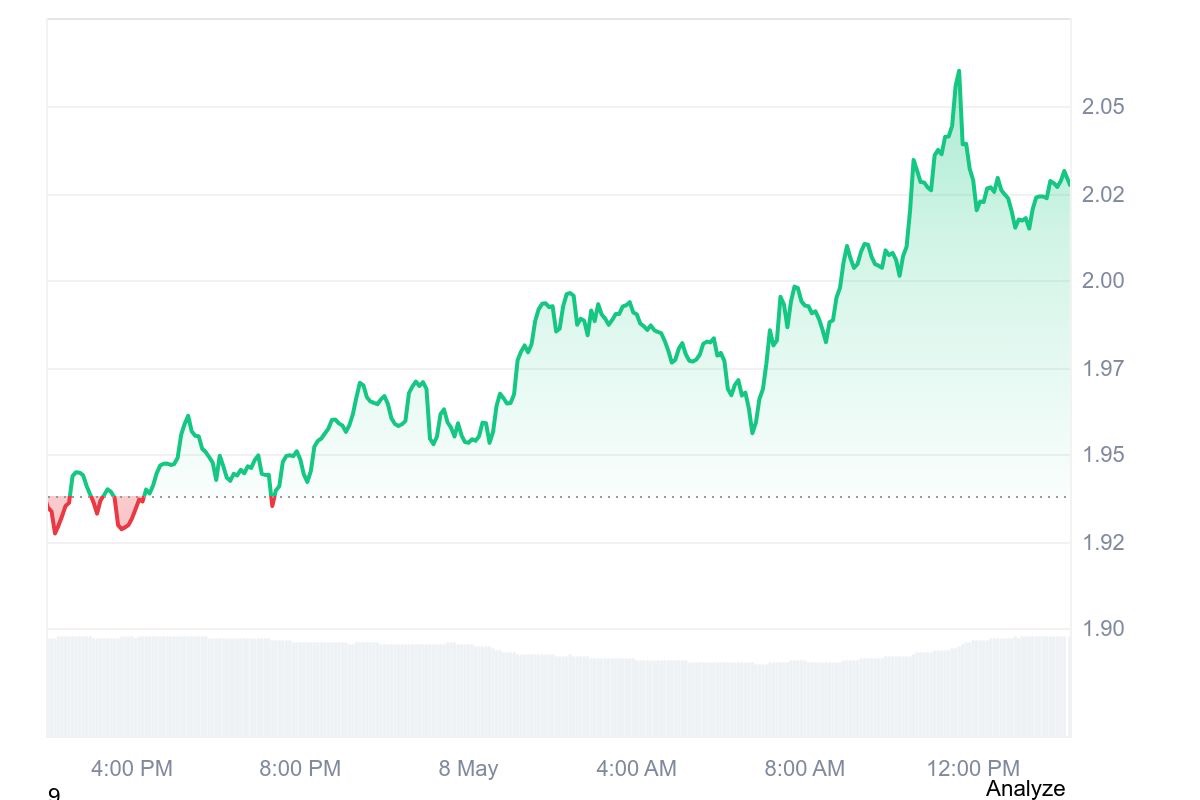Image resolution: width=1200 pixels, height=800 pixels.
Task: Click the 1.92 price axis label
Action: [1103, 542]
